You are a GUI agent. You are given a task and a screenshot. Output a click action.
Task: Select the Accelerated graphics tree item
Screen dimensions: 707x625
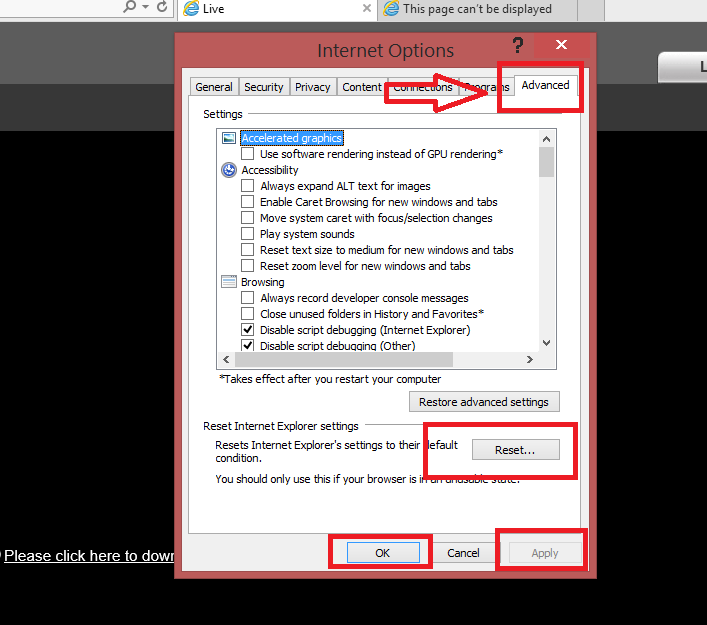click(x=292, y=138)
